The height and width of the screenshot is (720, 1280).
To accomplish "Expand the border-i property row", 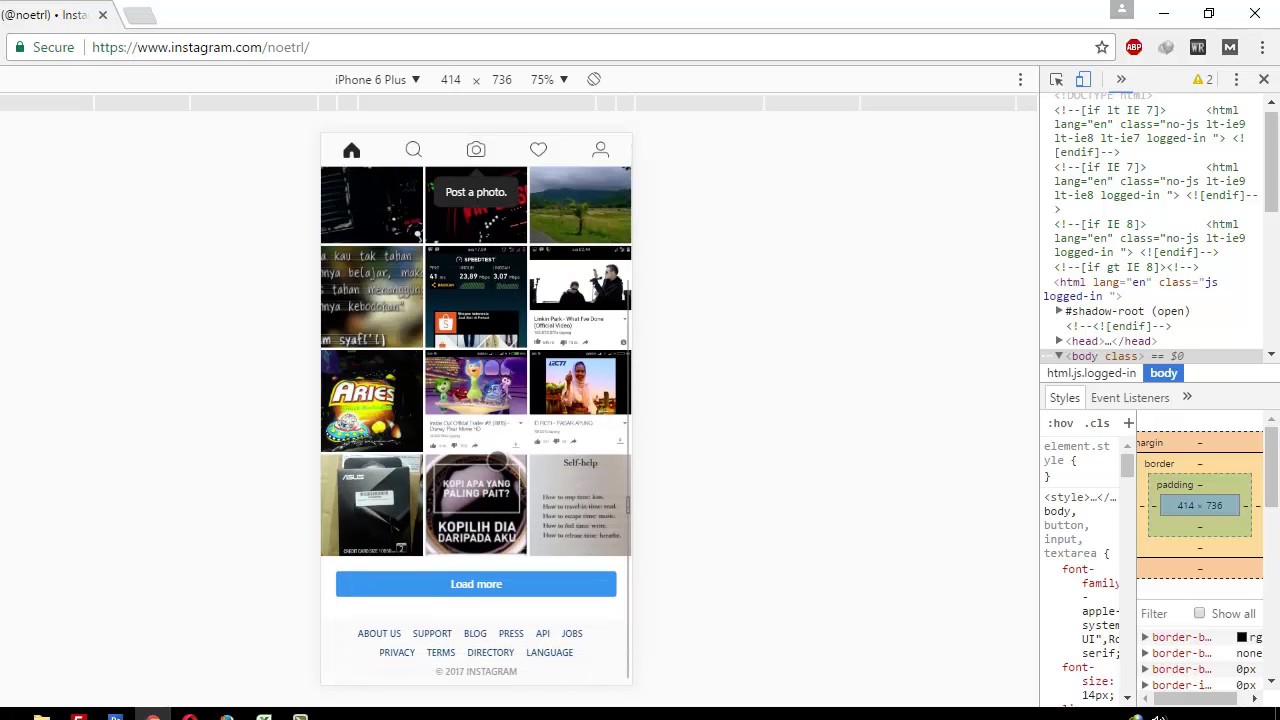I will tap(1146, 685).
